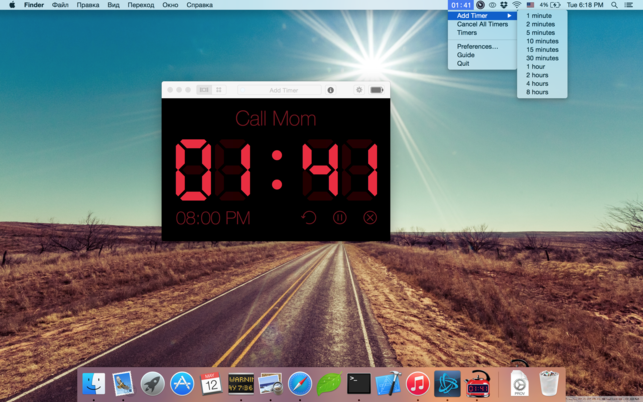Open Spotlight search magnifier
643x402 pixels.
pyautogui.click(x=614, y=5)
